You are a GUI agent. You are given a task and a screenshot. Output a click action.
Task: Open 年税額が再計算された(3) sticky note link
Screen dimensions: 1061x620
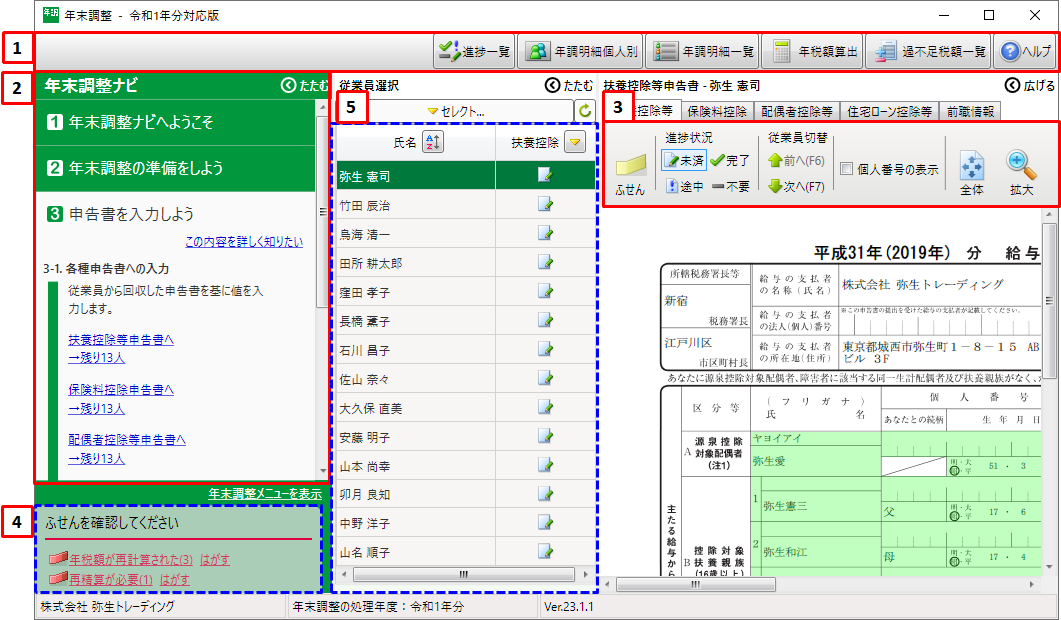[x=131, y=560]
